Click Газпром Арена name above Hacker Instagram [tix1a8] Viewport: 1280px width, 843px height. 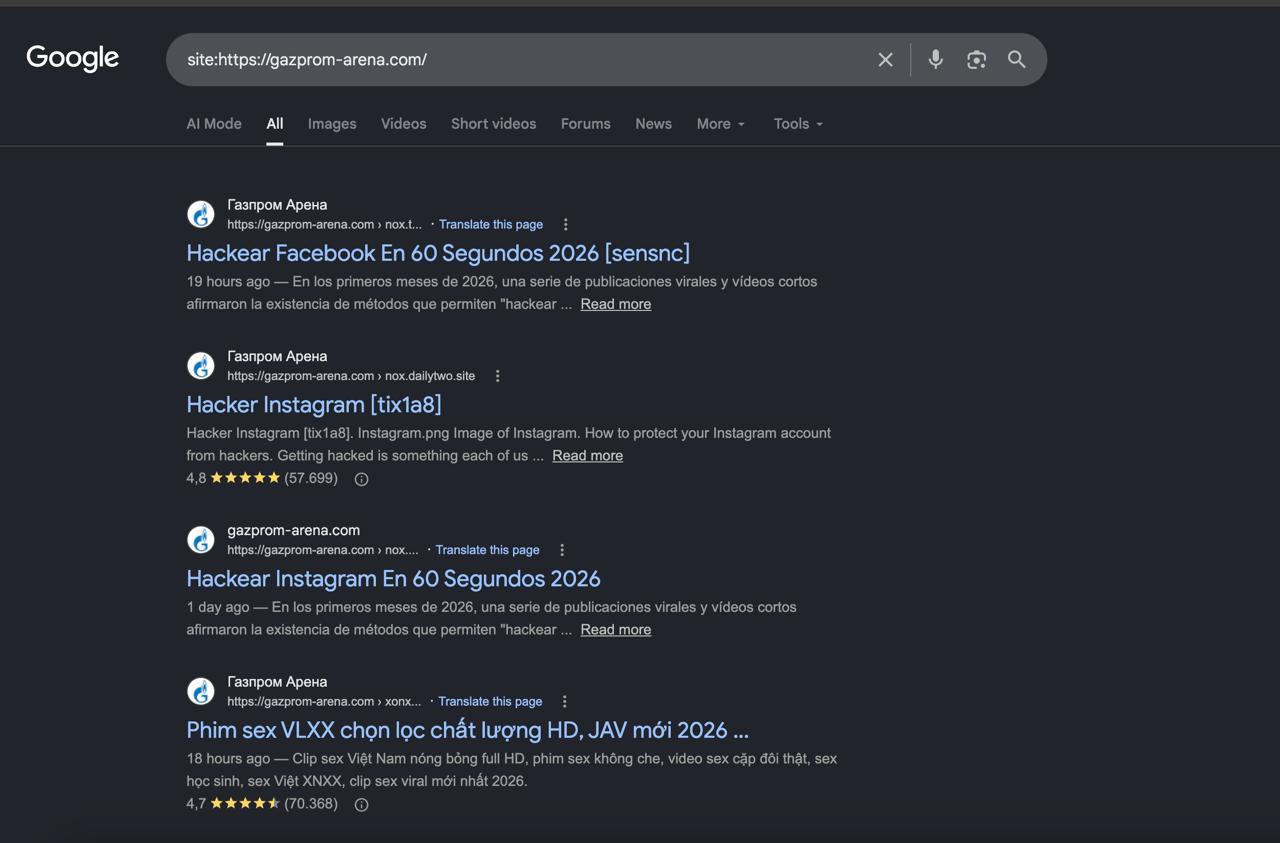click(x=277, y=357)
